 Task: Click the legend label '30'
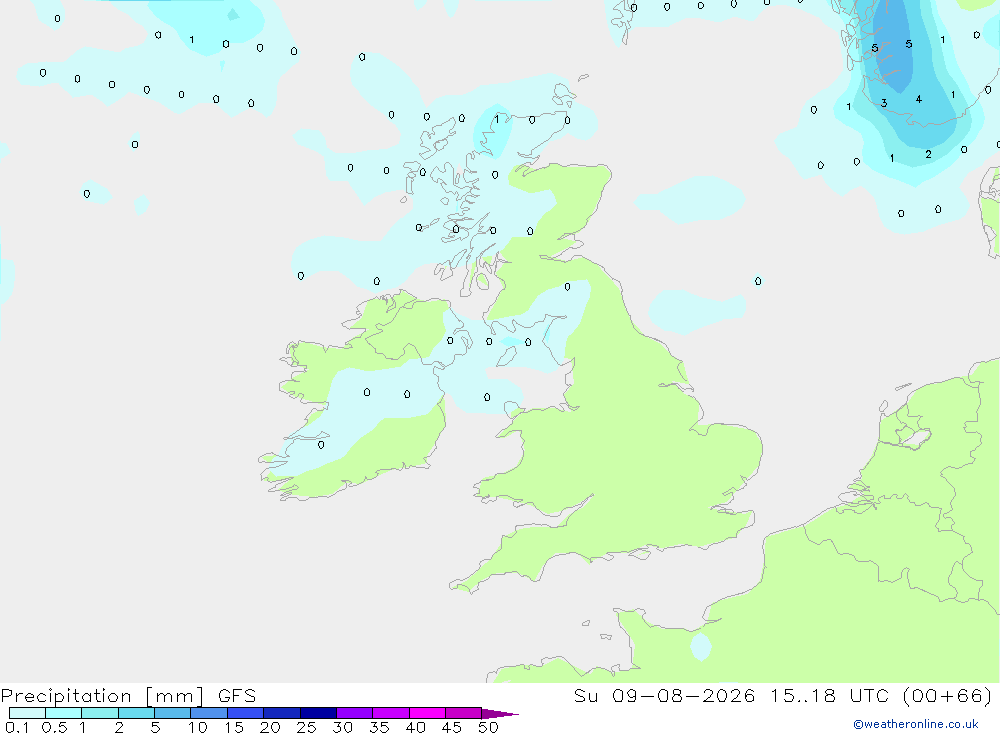coord(342,727)
